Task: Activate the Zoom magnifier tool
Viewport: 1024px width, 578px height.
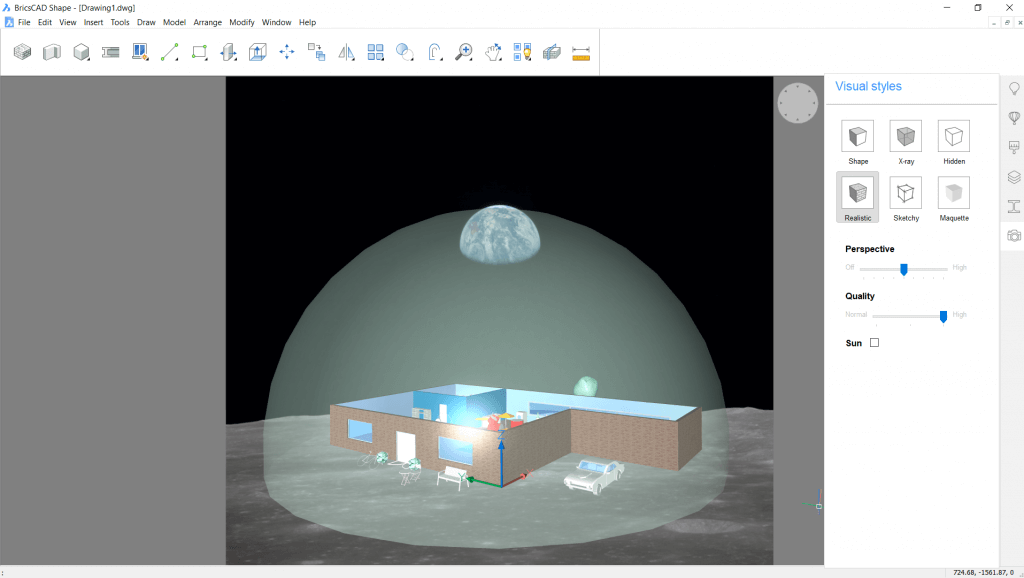Action: (x=464, y=52)
